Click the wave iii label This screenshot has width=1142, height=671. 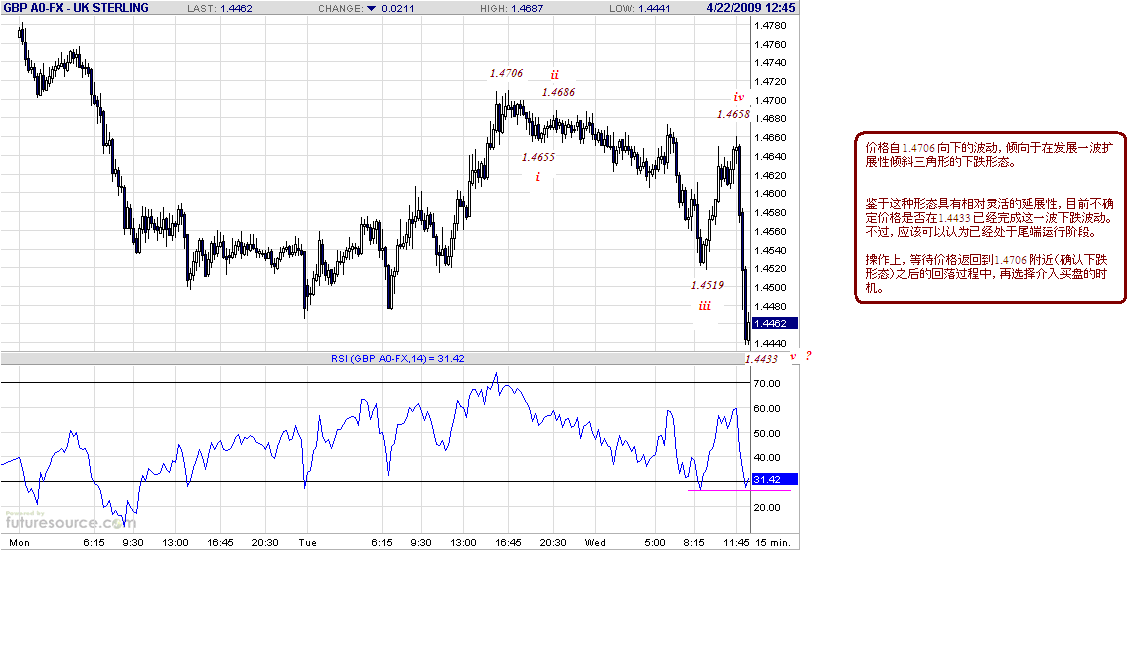(x=704, y=306)
